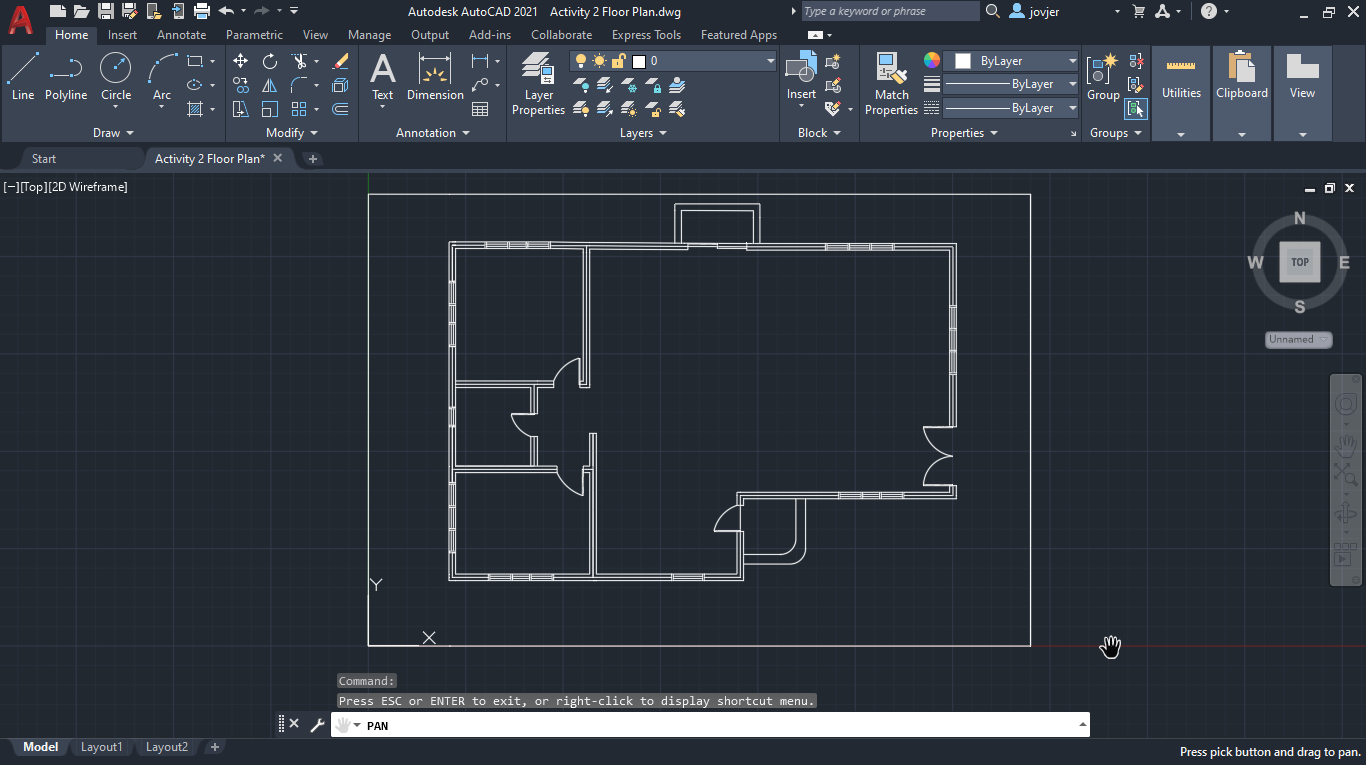This screenshot has height=765, width=1366.
Task: Expand the Draw panel
Action: pyautogui.click(x=113, y=133)
